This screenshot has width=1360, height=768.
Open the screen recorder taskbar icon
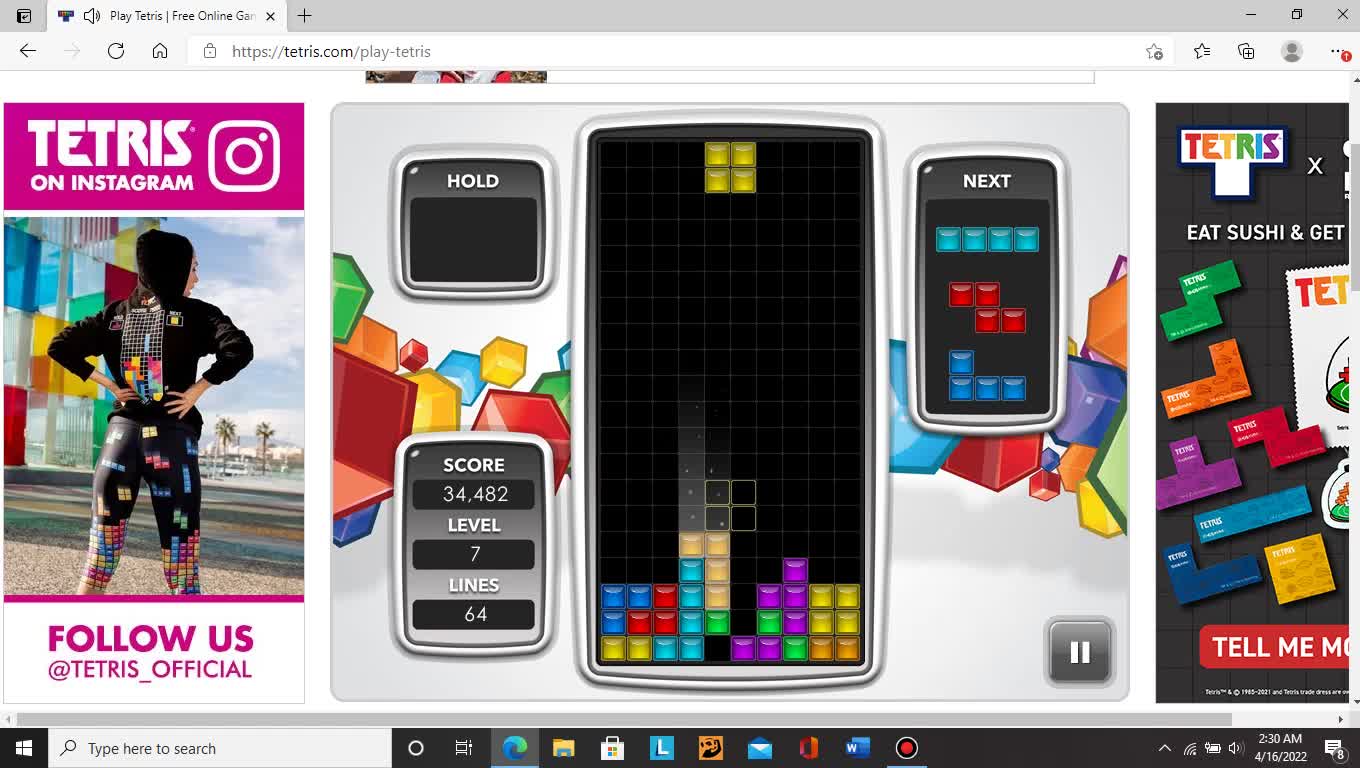point(907,748)
